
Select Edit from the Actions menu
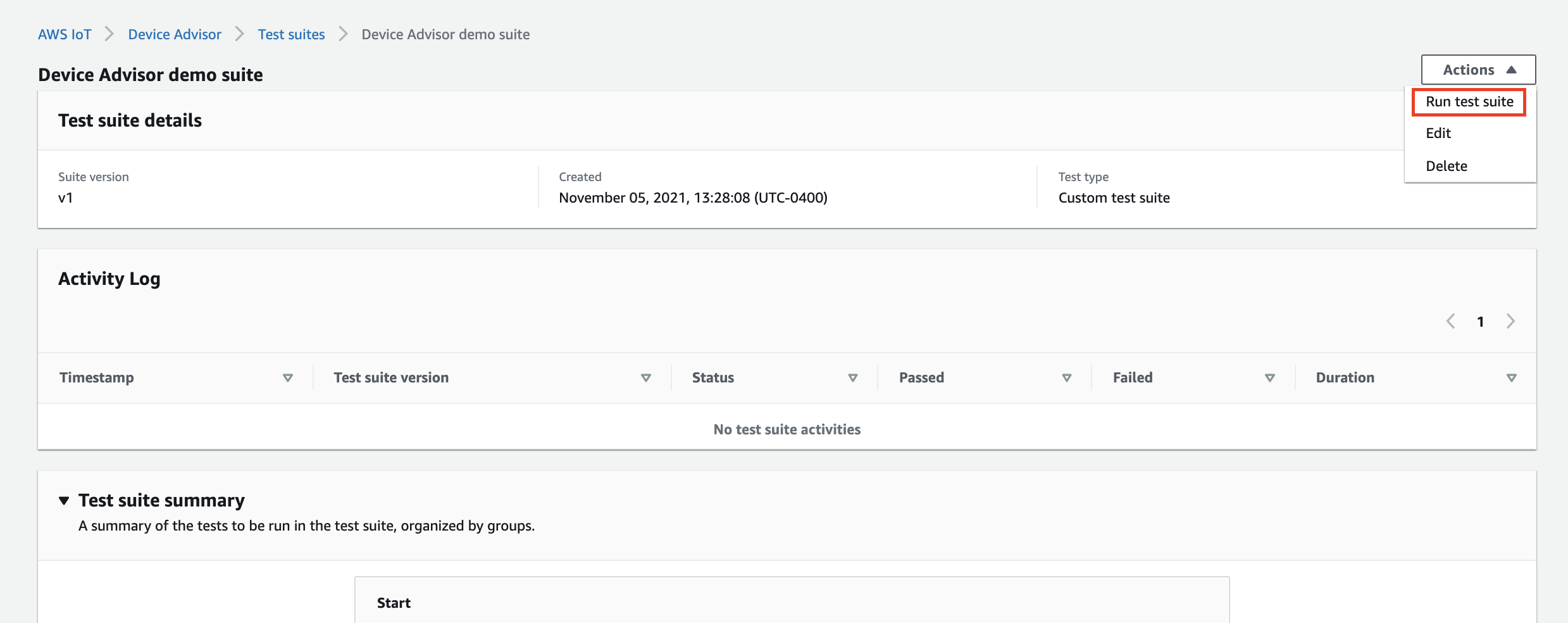(1439, 133)
